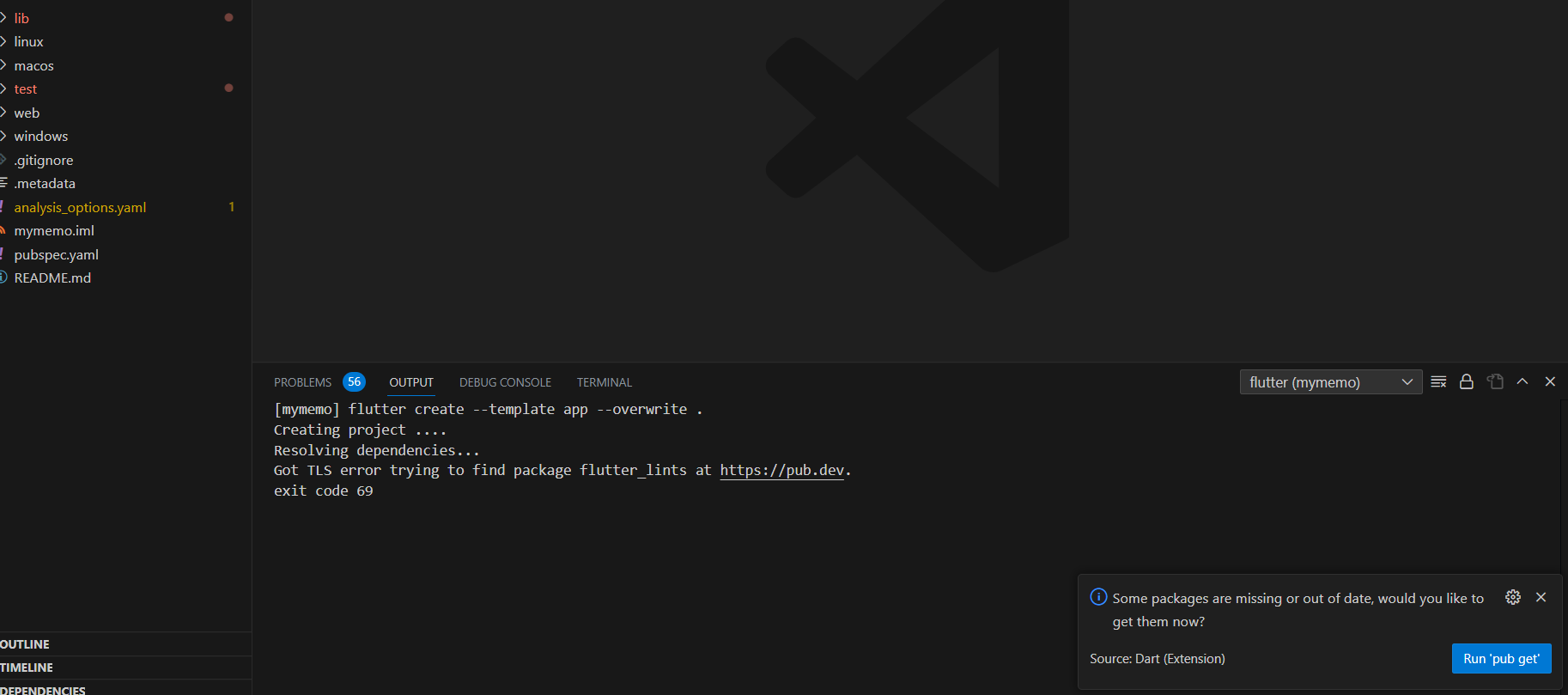The image size is (1568, 695).
Task: Expand the lib folder
Action: [x=125, y=18]
